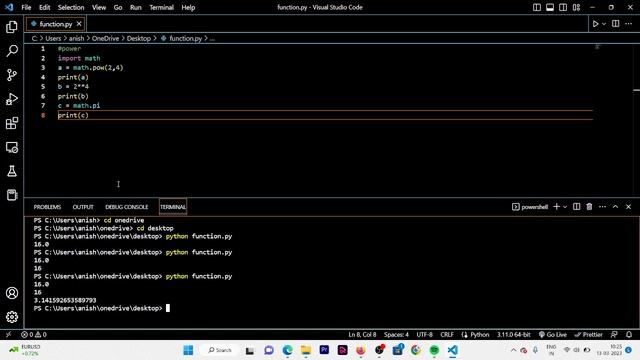The width and height of the screenshot is (640, 360).
Task: Open Source Control view
Action: point(12,75)
